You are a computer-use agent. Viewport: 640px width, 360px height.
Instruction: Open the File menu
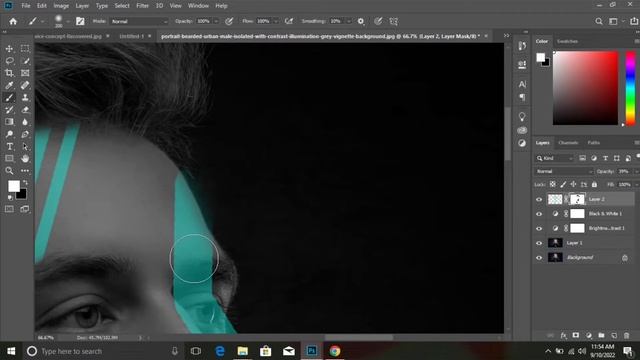pyautogui.click(x=26, y=6)
